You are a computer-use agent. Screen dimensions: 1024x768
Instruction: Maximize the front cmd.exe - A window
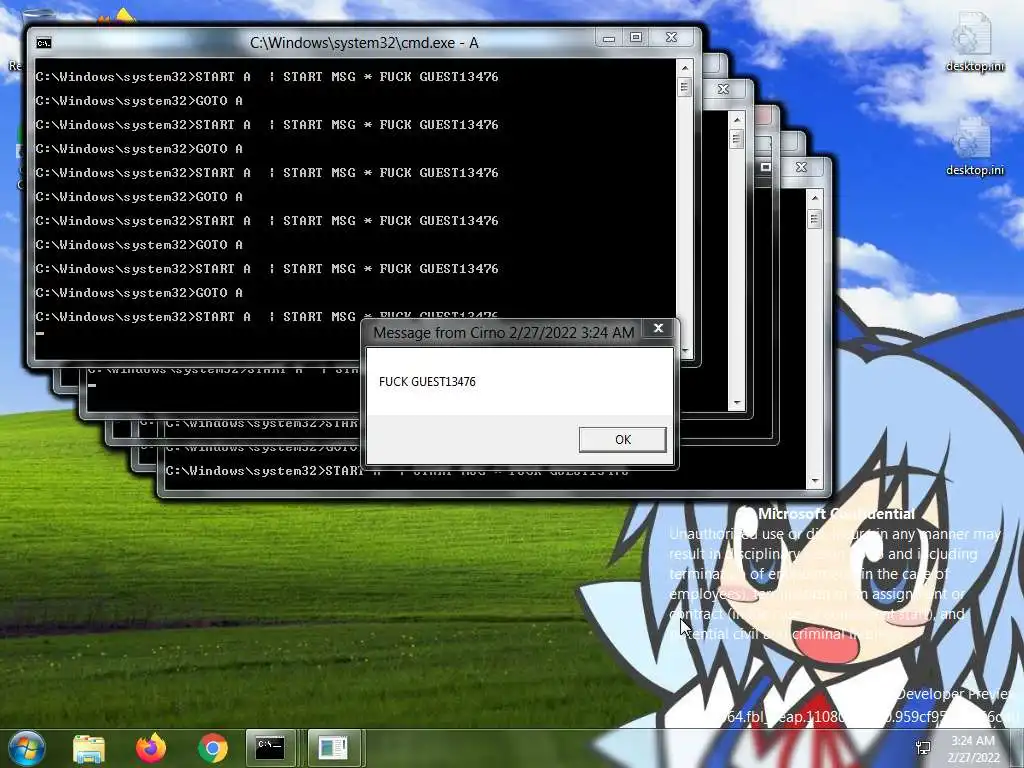(635, 38)
